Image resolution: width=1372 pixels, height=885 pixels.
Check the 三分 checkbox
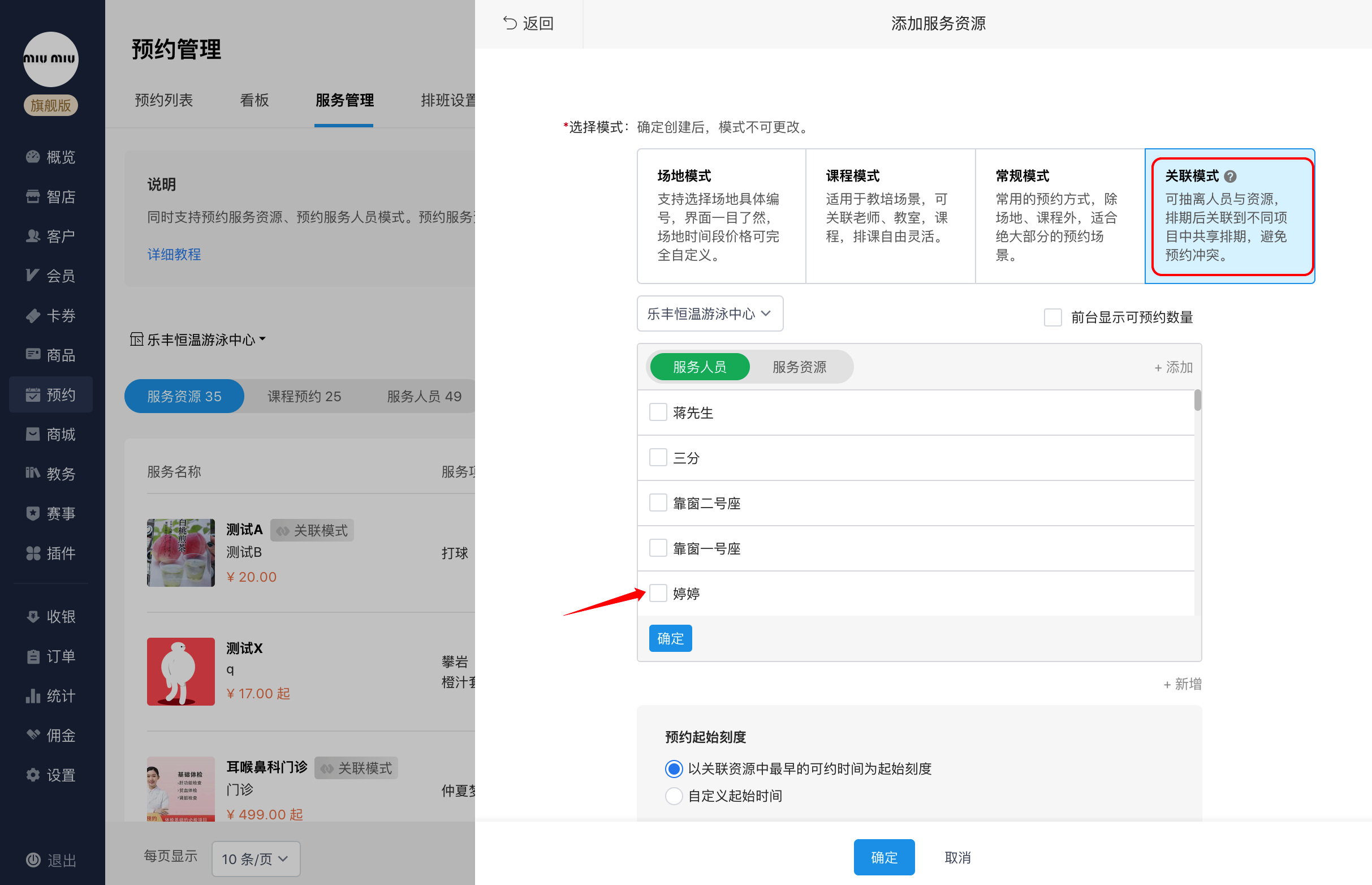658,457
